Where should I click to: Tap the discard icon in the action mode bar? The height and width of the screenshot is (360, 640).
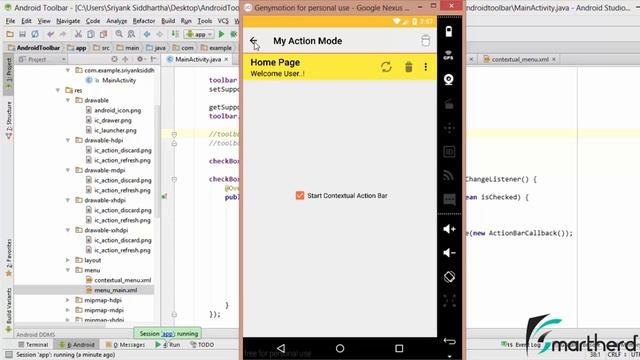425,40
